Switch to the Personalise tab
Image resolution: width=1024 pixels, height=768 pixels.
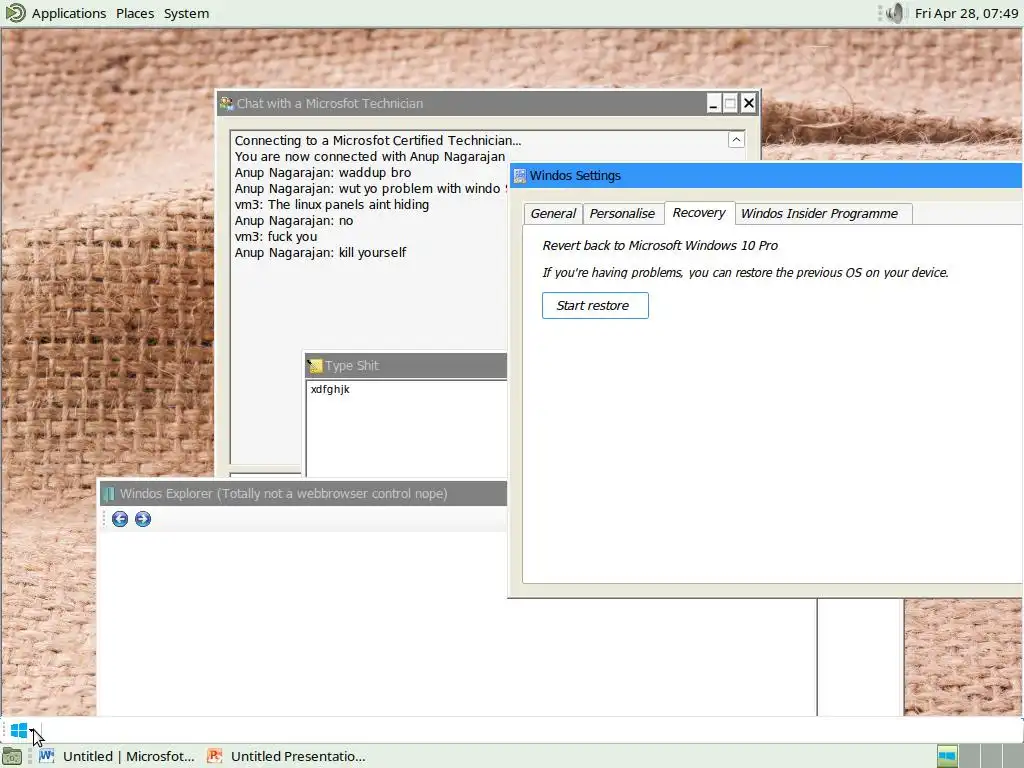click(x=622, y=214)
